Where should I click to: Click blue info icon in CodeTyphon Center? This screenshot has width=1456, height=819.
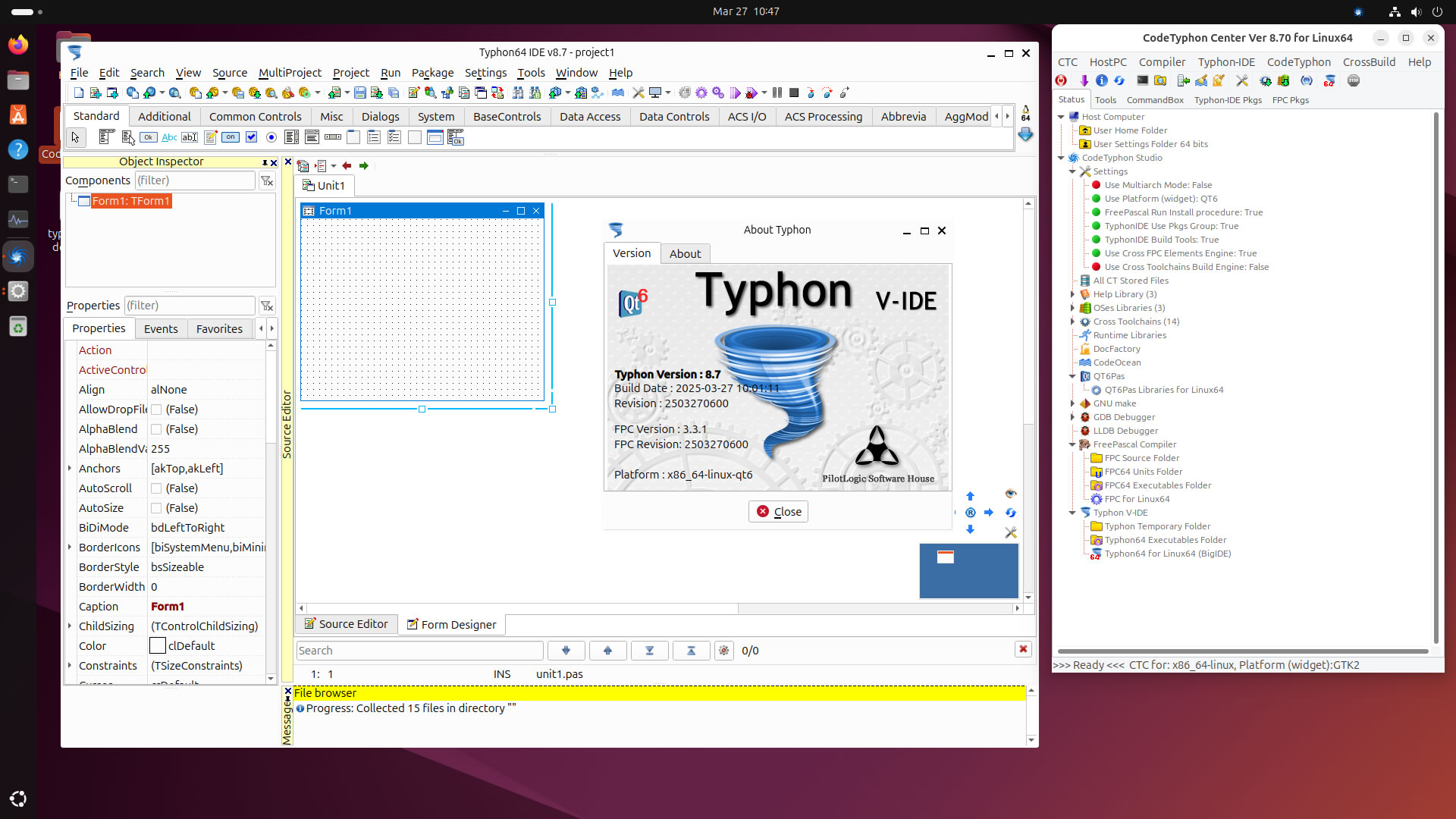click(1101, 80)
